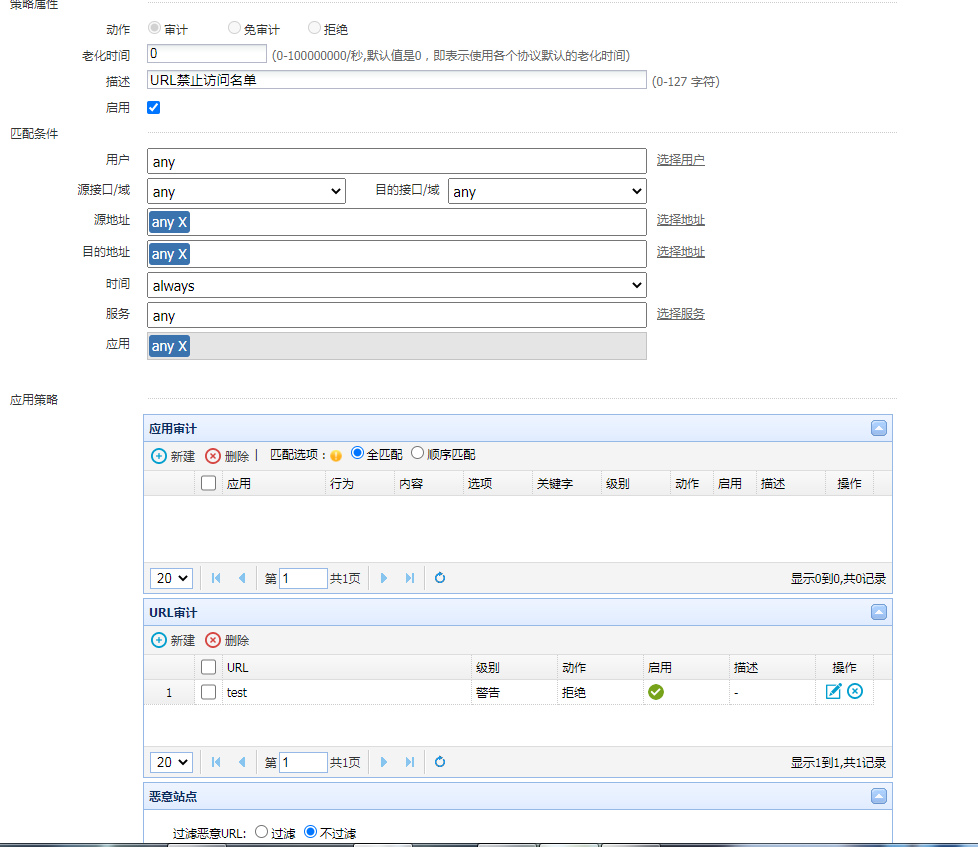Go to previous page in URL审计
The image size is (978, 847).
(242, 762)
